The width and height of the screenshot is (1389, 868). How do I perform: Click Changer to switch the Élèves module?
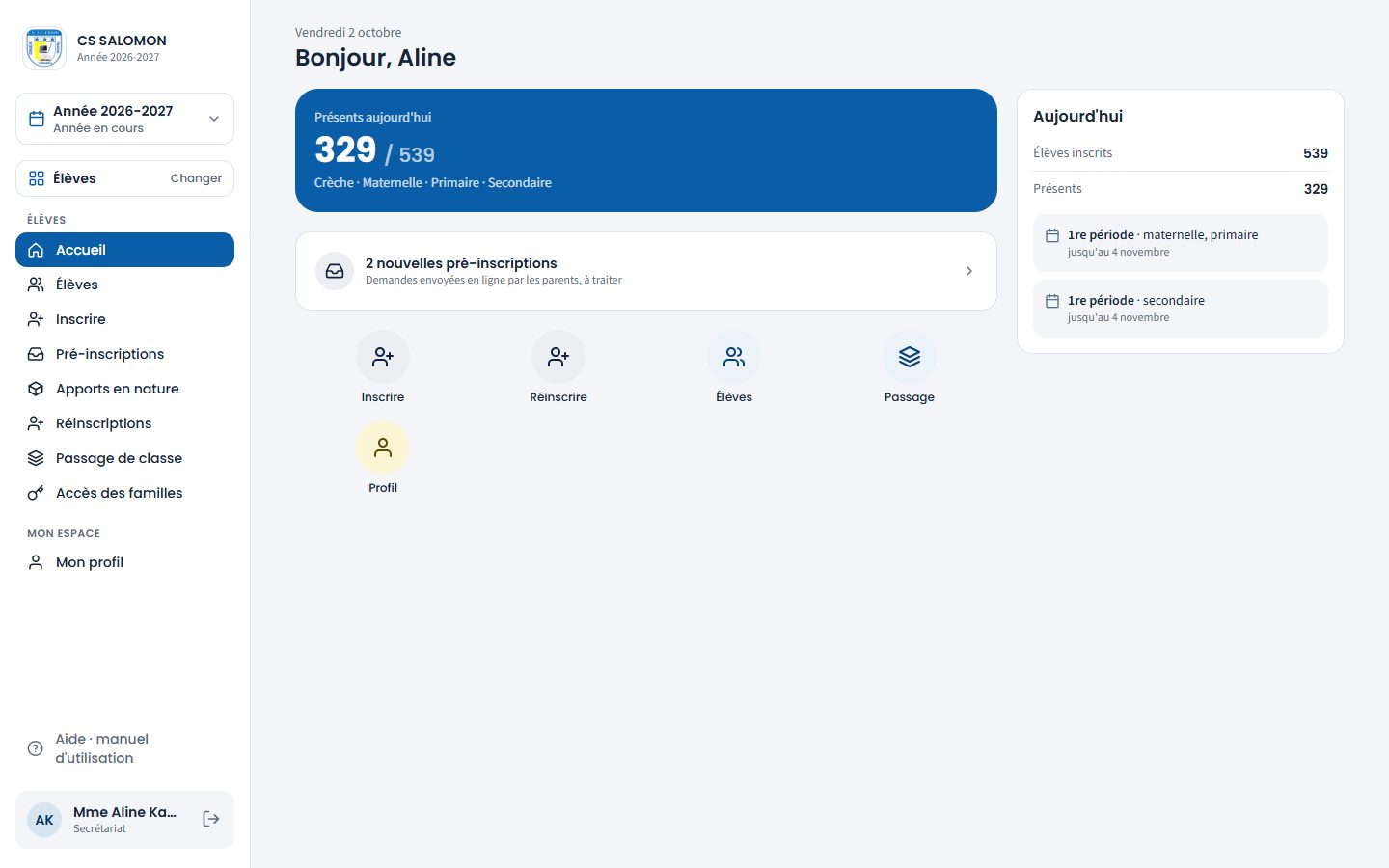(x=196, y=178)
